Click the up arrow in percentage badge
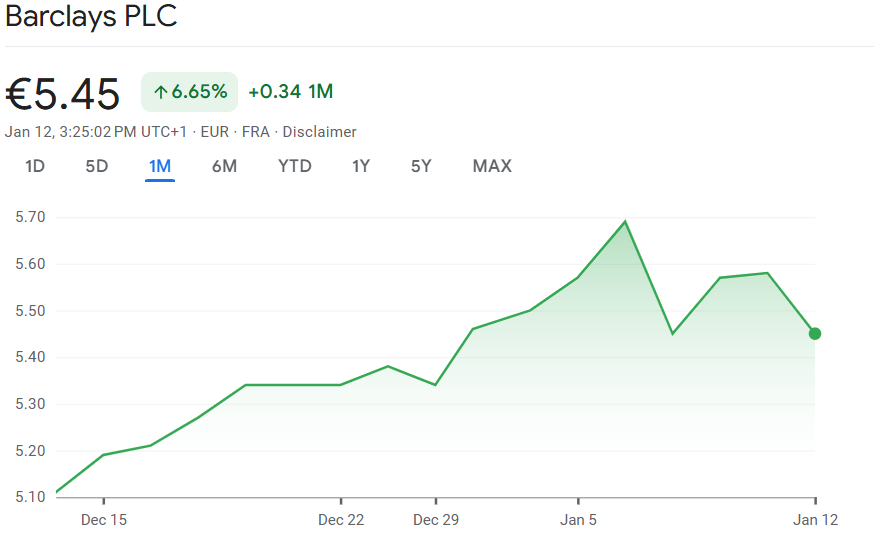 (x=160, y=92)
